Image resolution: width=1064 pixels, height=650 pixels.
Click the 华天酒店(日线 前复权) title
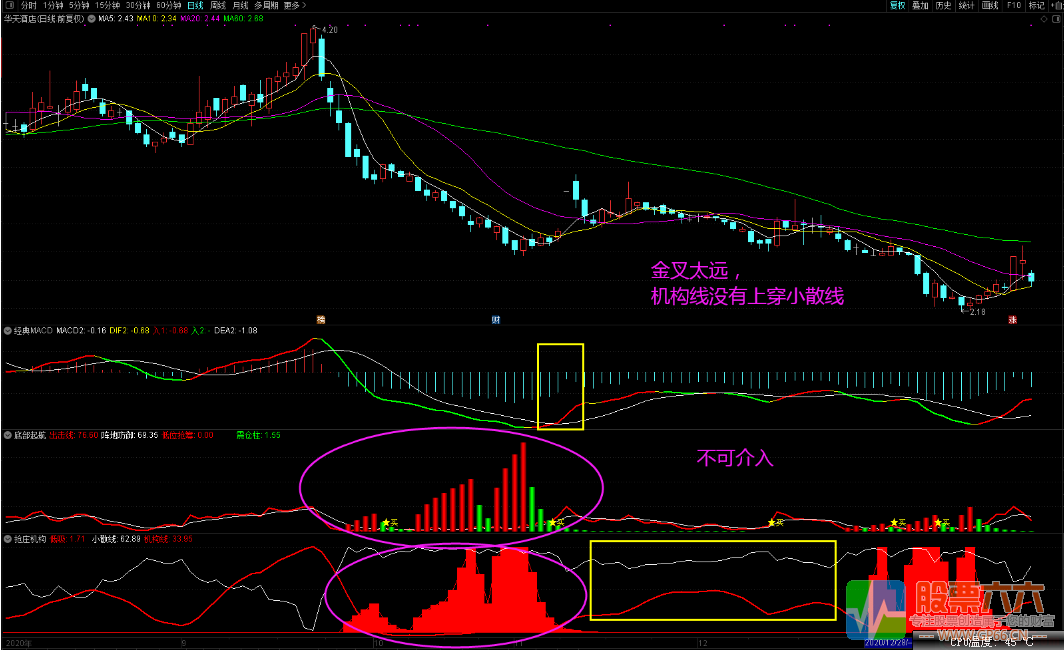tap(44, 19)
